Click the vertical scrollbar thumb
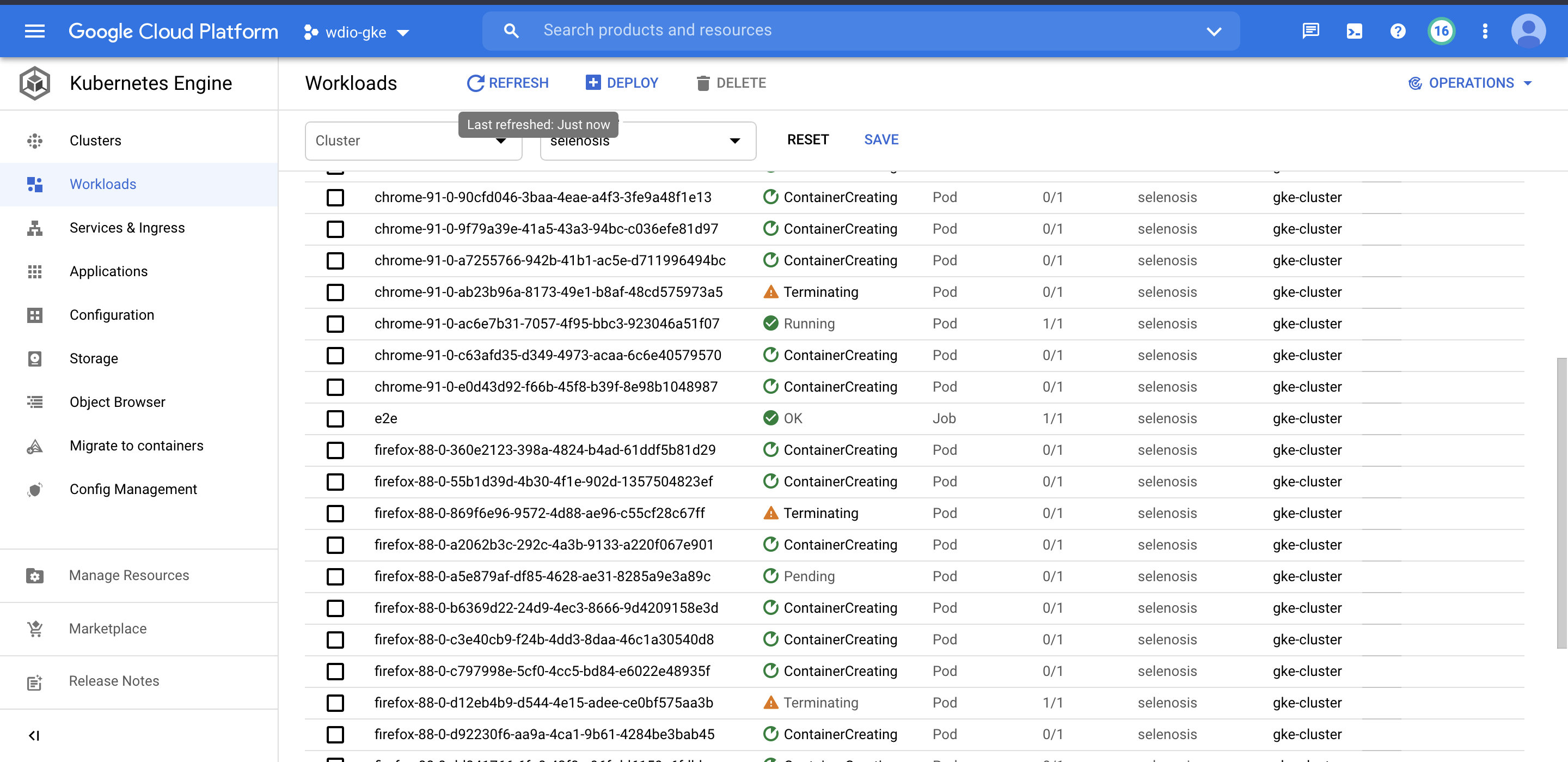The width and height of the screenshot is (1568, 762). pos(1561,503)
